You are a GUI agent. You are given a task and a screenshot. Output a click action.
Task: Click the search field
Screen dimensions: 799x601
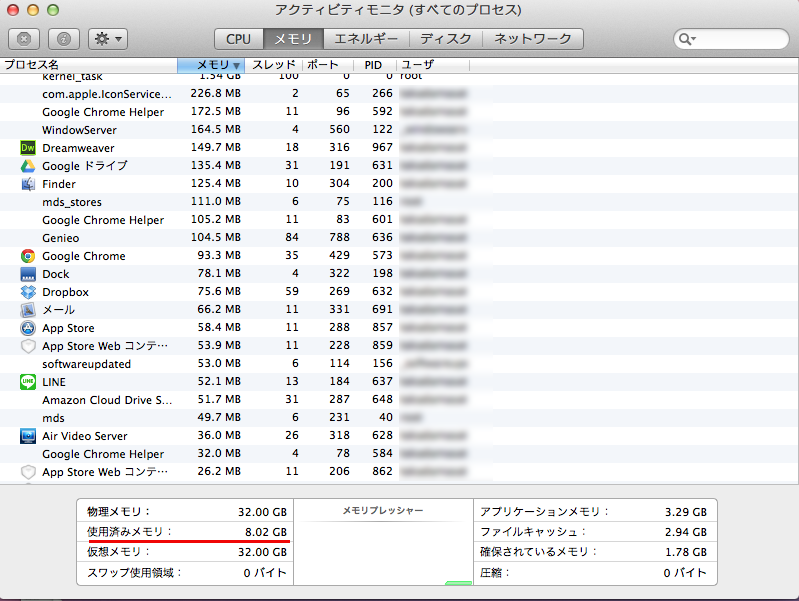click(731, 39)
